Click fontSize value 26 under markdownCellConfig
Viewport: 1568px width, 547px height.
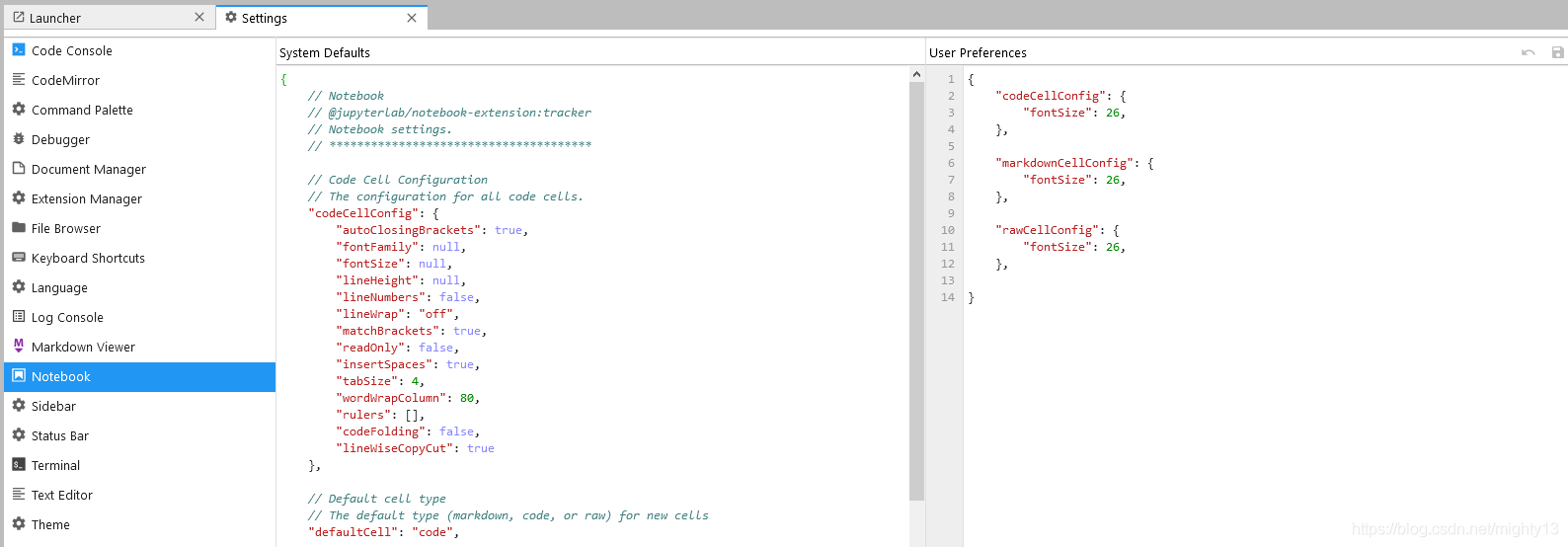tap(1113, 180)
